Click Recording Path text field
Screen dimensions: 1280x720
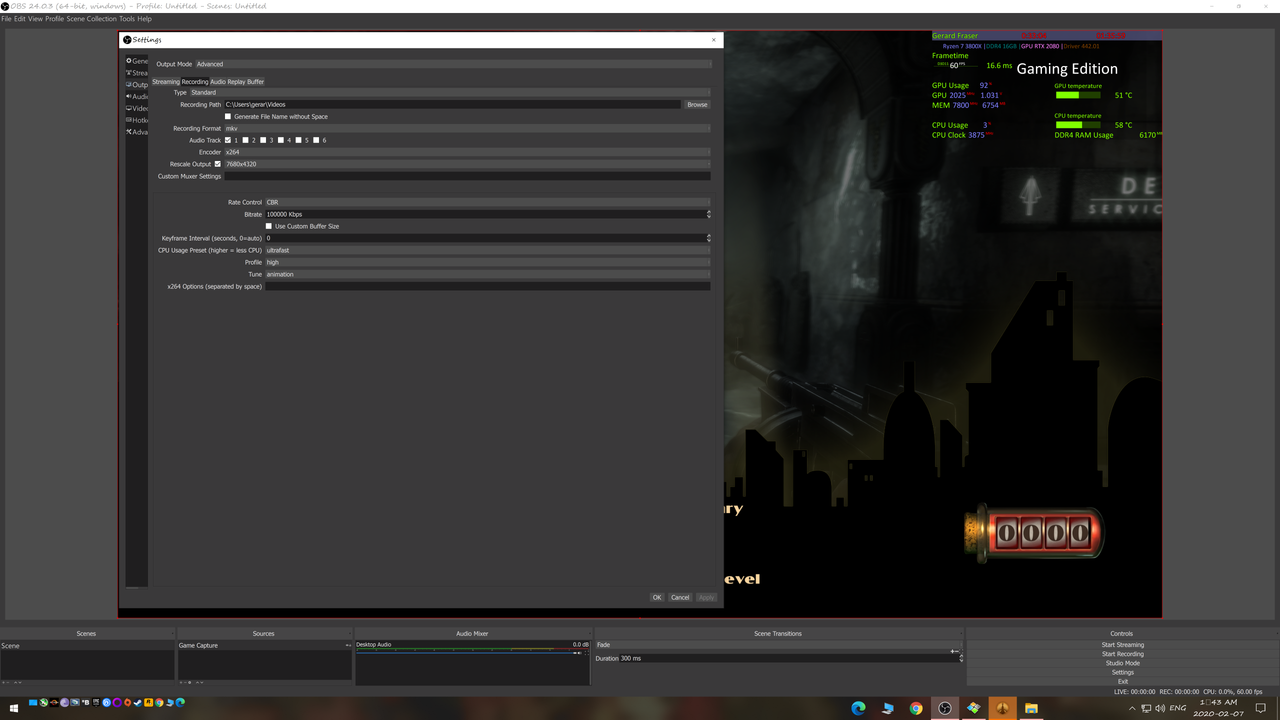tap(452, 104)
